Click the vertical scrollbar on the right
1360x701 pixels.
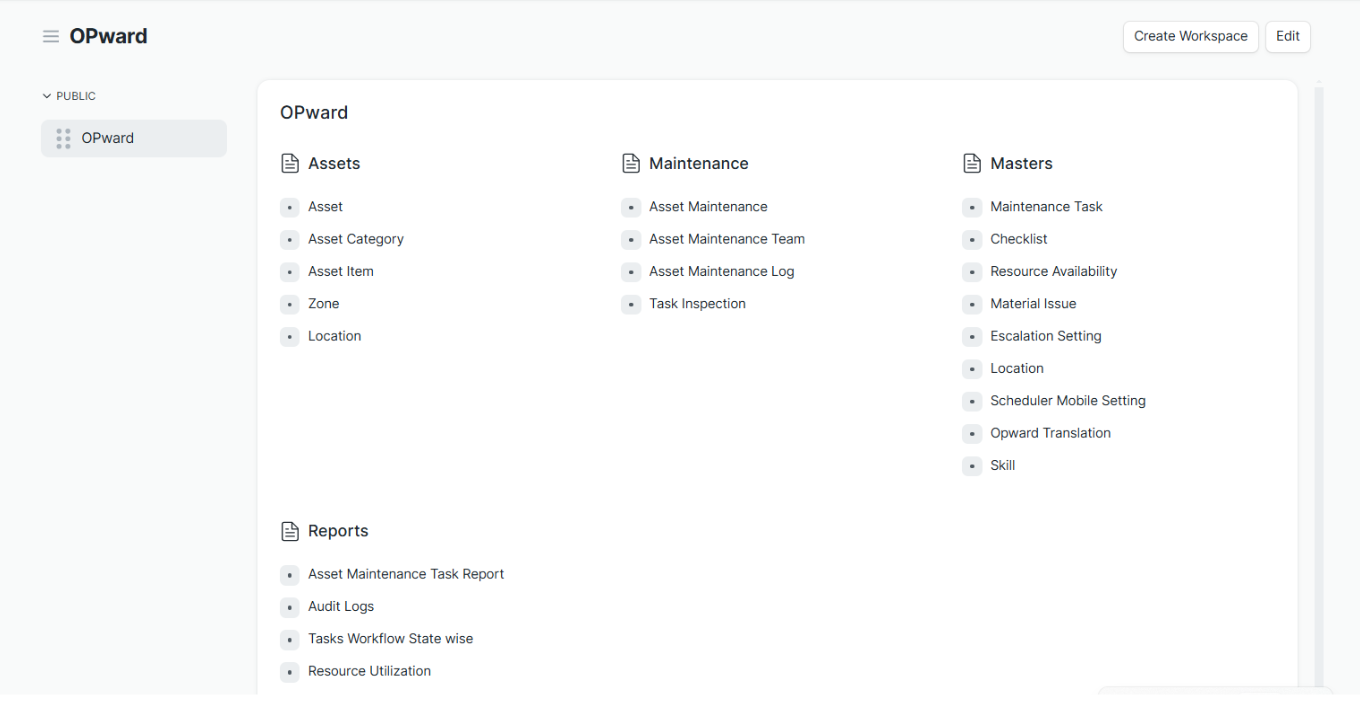[x=1318, y=380]
